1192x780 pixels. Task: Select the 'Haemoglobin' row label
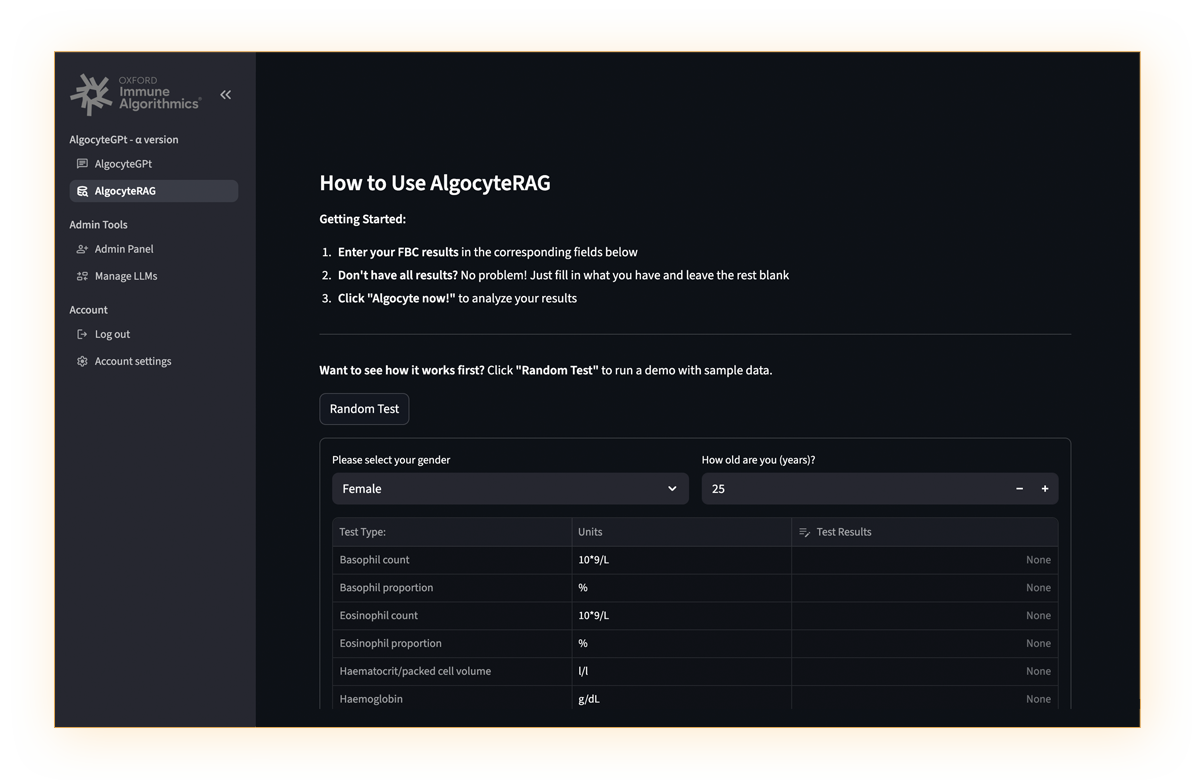[x=371, y=699]
